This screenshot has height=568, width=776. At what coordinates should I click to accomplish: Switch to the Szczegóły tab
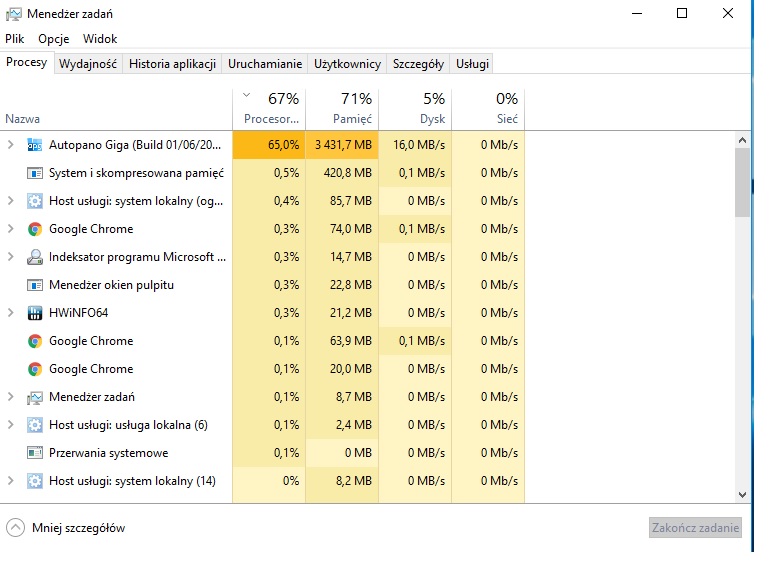(418, 64)
